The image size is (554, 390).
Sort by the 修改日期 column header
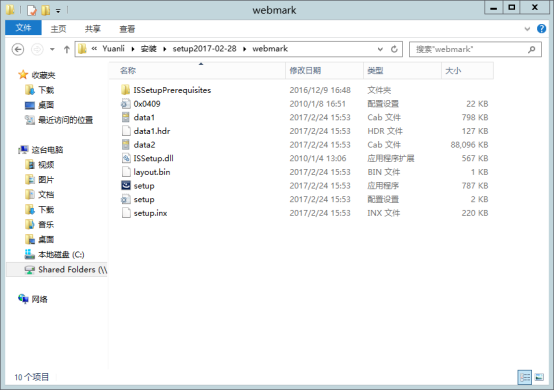pyautogui.click(x=324, y=70)
